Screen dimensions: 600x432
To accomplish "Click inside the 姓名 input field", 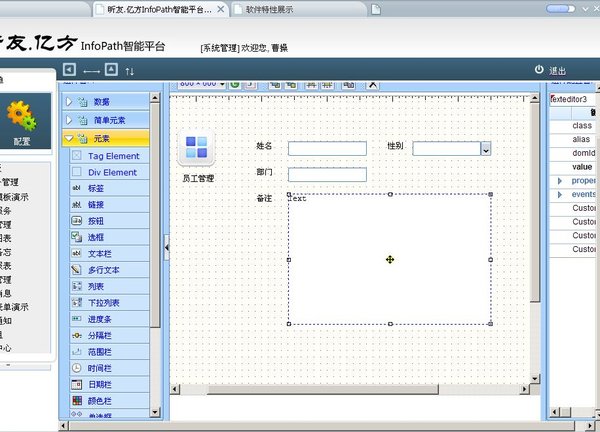I will (x=327, y=148).
